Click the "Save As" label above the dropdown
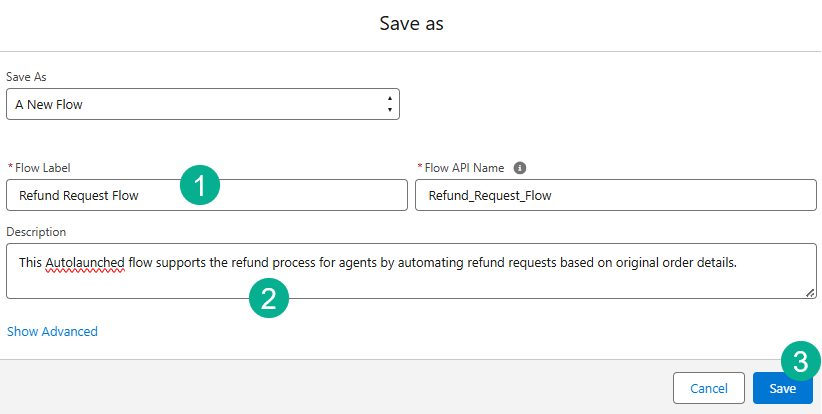Viewport: 822px width, 414px height. tap(26, 77)
